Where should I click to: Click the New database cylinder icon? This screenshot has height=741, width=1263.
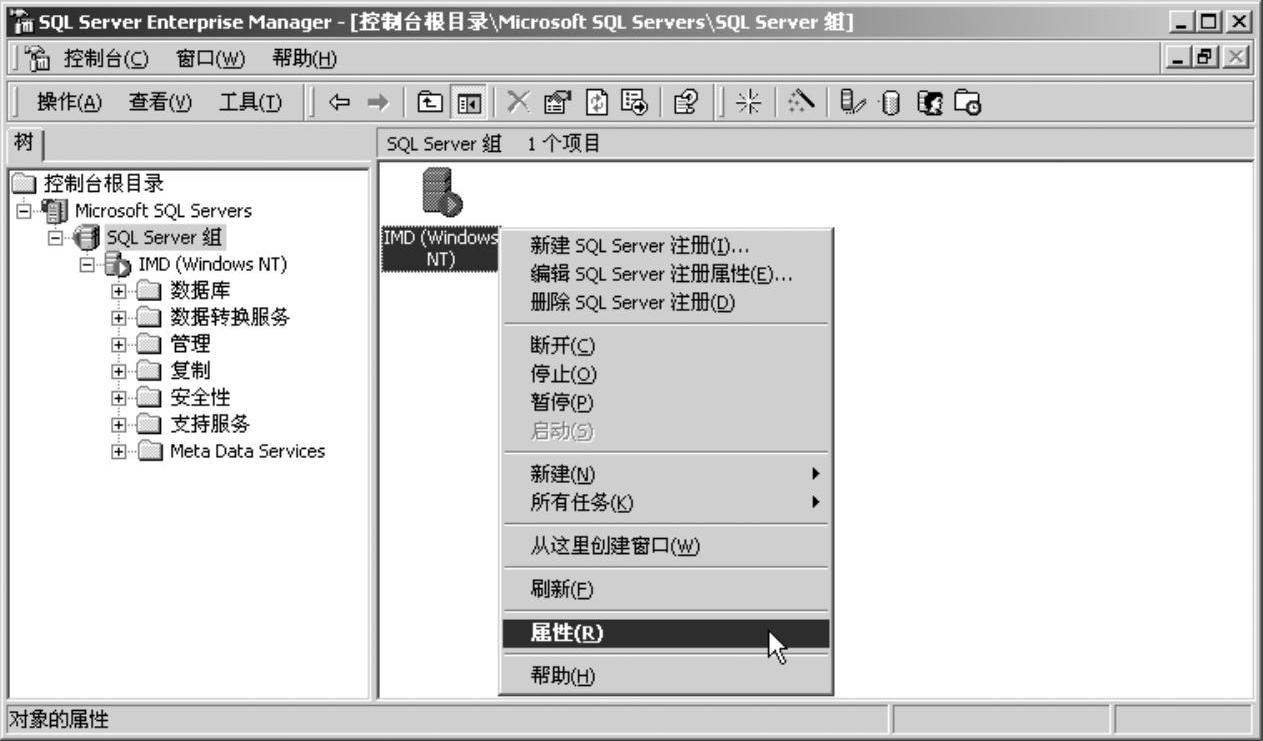[x=892, y=102]
